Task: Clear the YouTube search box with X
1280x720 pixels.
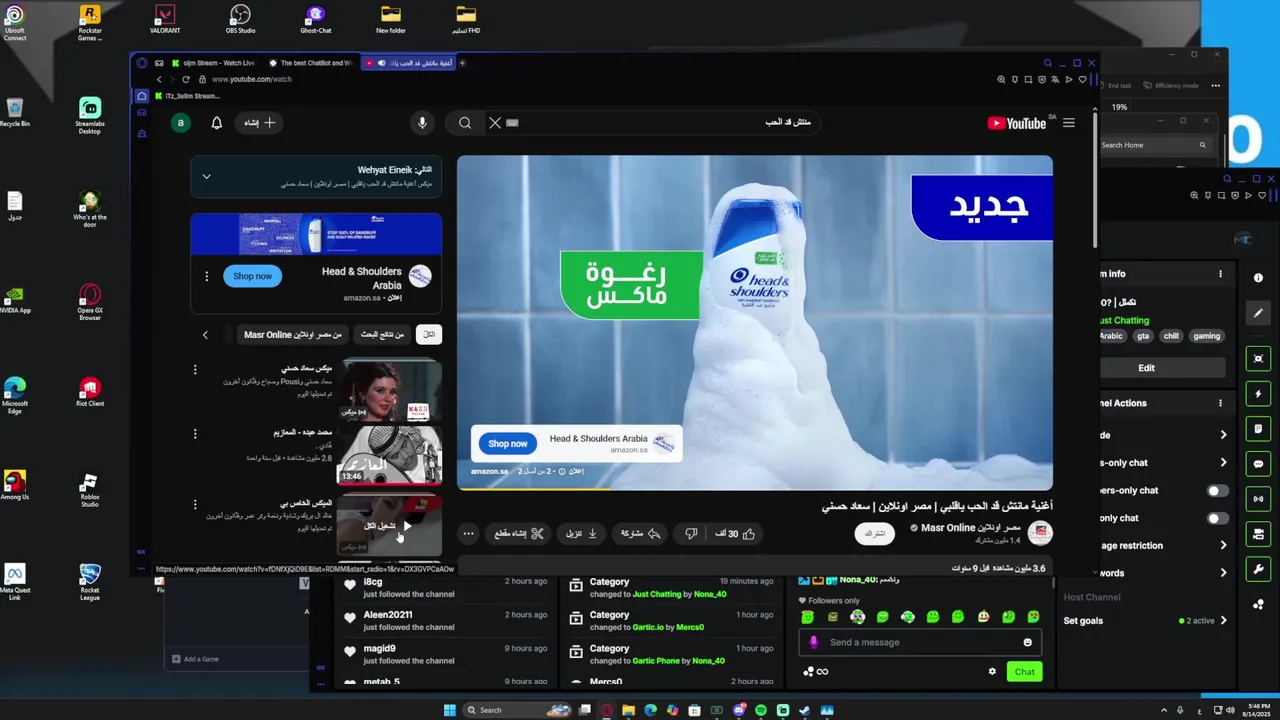Action: pyautogui.click(x=495, y=123)
